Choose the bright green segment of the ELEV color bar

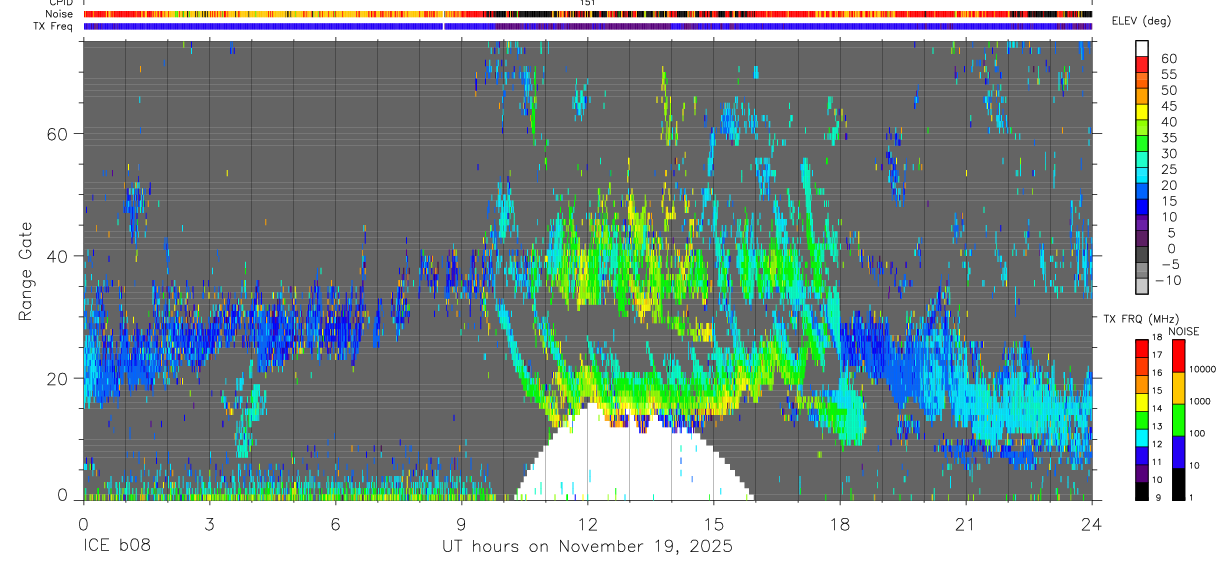(1142, 143)
